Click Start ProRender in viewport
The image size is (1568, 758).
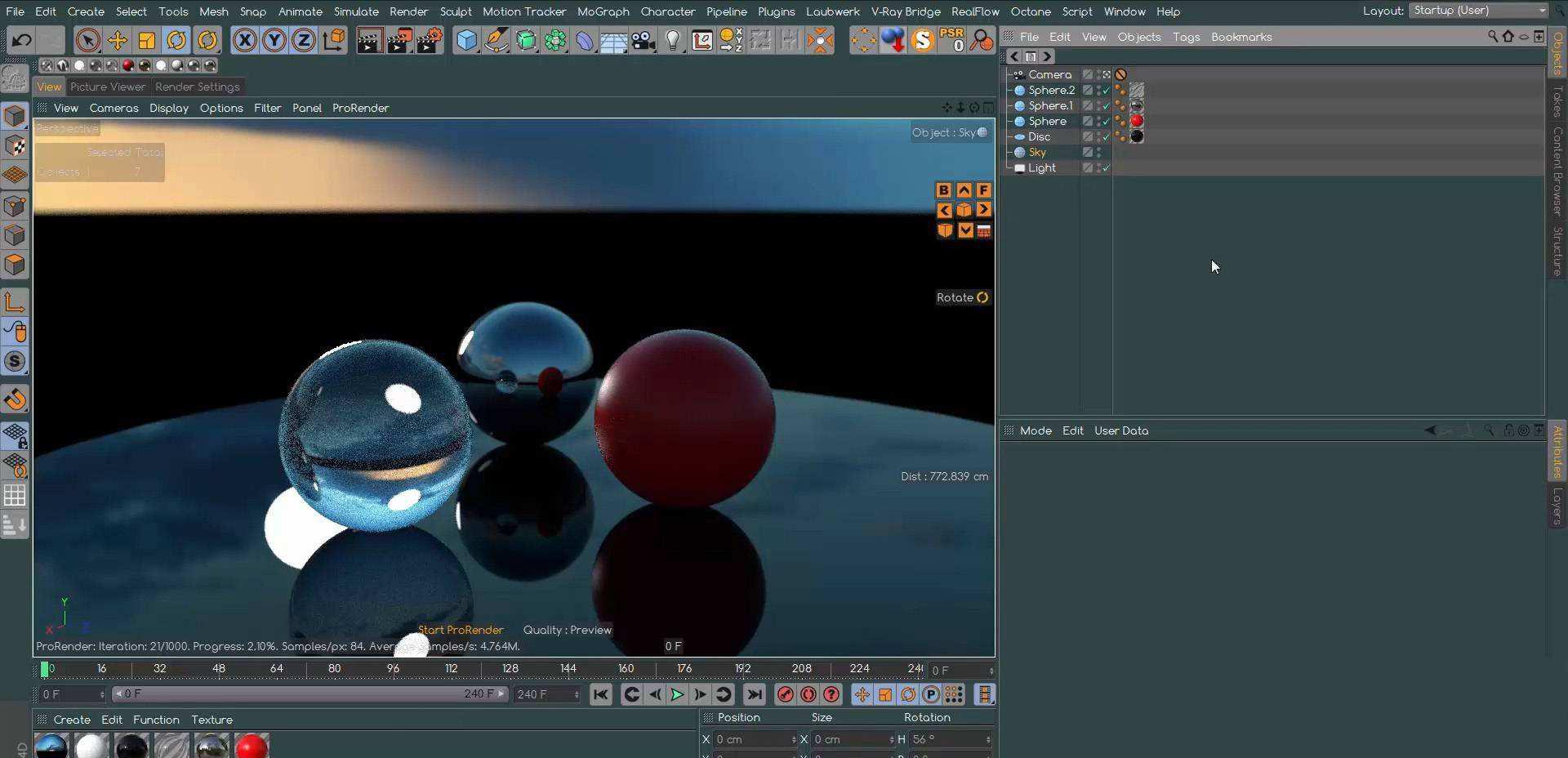[461, 630]
